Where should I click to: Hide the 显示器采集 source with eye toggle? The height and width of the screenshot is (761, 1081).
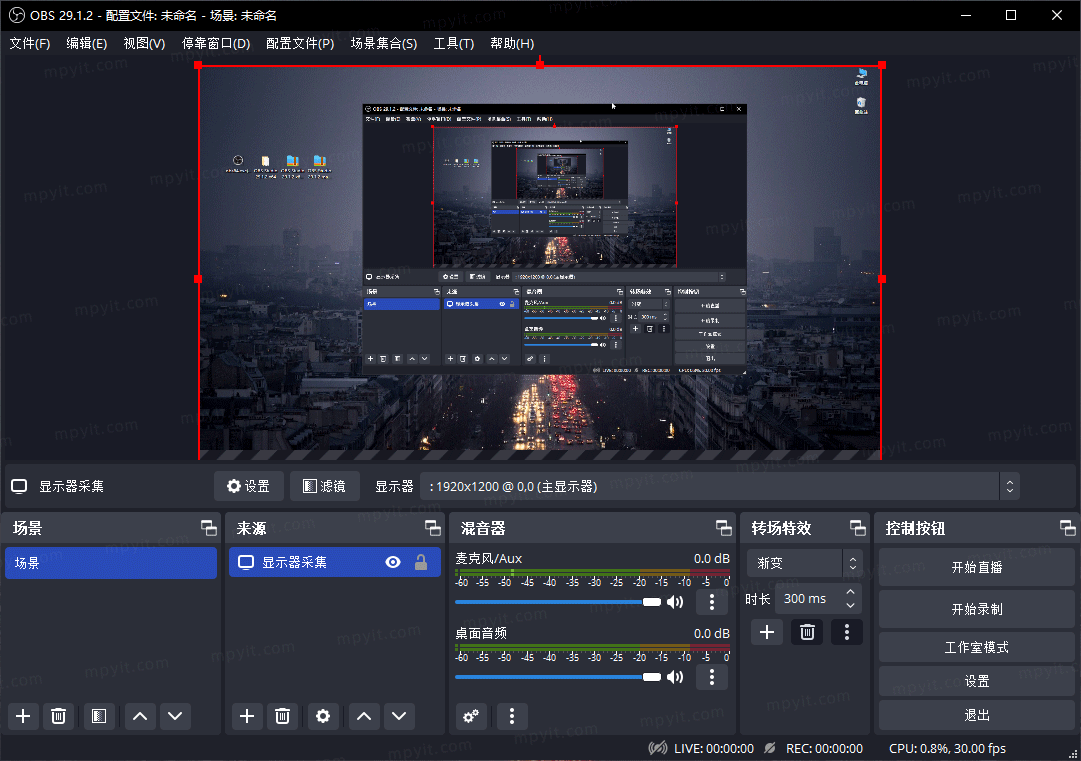click(x=392, y=562)
